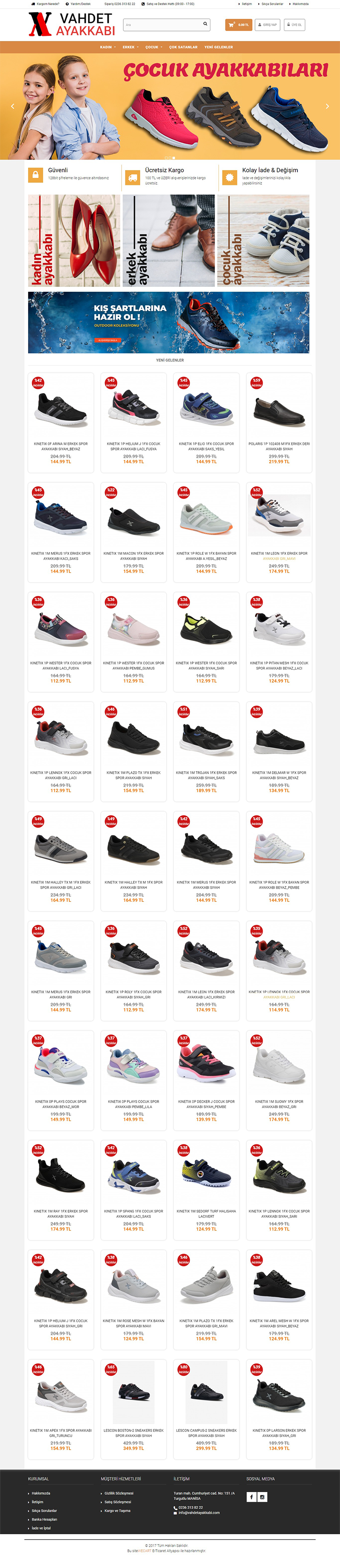
Task: Click the GİRİŞ YAP button
Action: point(267,25)
